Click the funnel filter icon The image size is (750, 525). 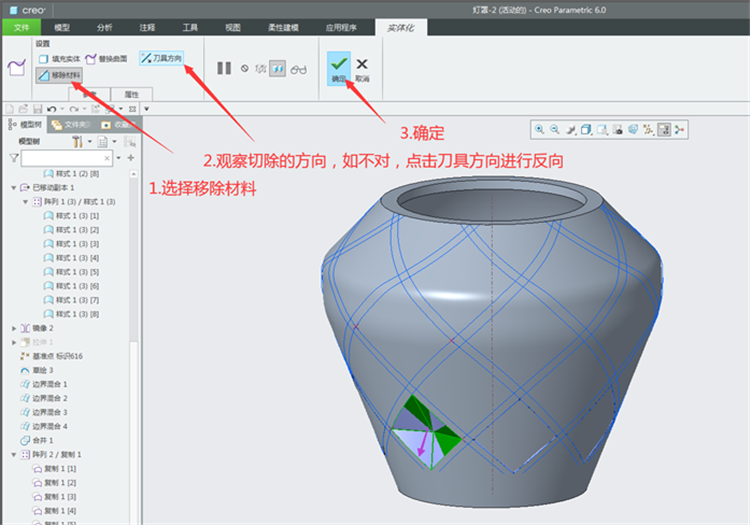point(14,158)
